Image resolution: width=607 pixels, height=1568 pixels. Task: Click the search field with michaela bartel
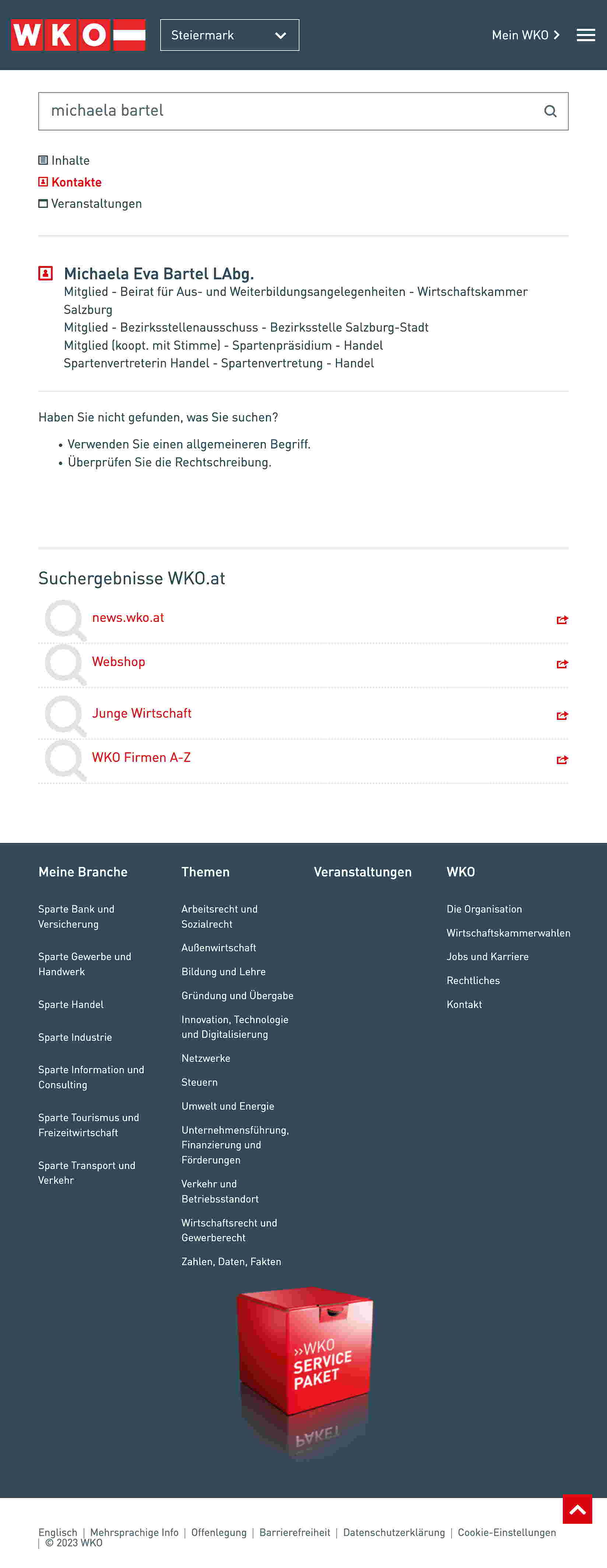point(303,111)
